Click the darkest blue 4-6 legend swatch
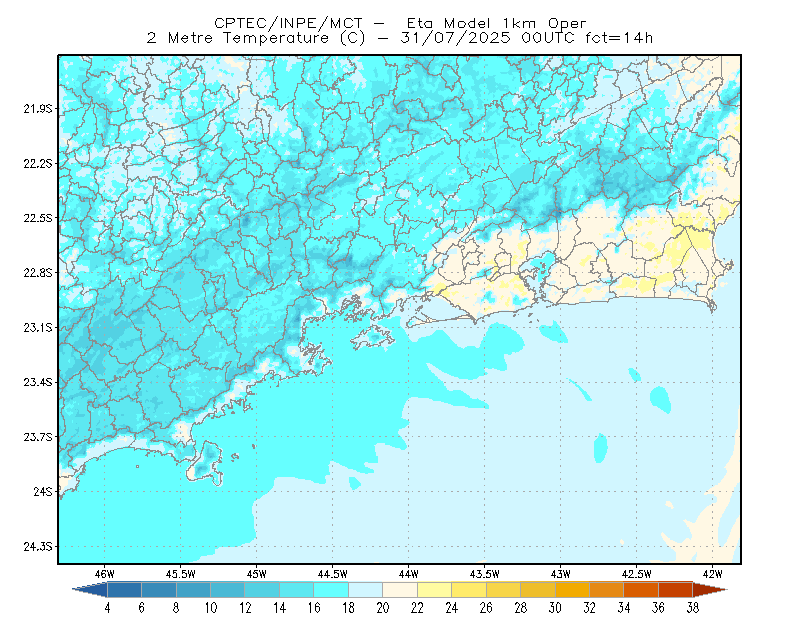The width and height of the screenshot is (800, 618). [x=124, y=590]
